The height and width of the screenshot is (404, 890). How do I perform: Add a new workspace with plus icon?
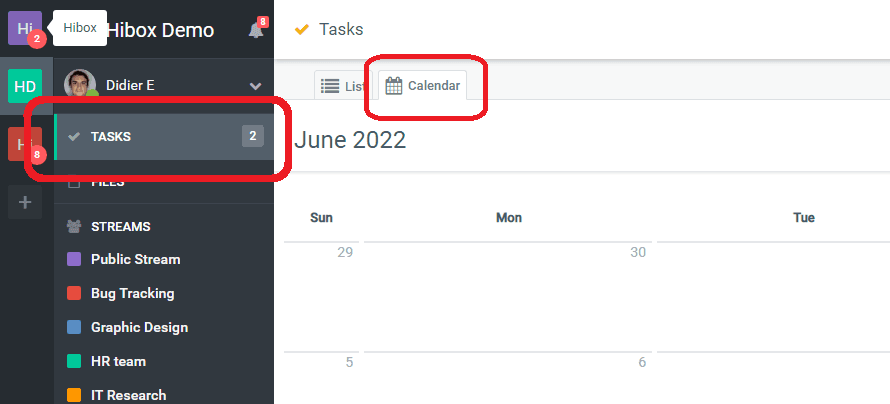tap(25, 203)
